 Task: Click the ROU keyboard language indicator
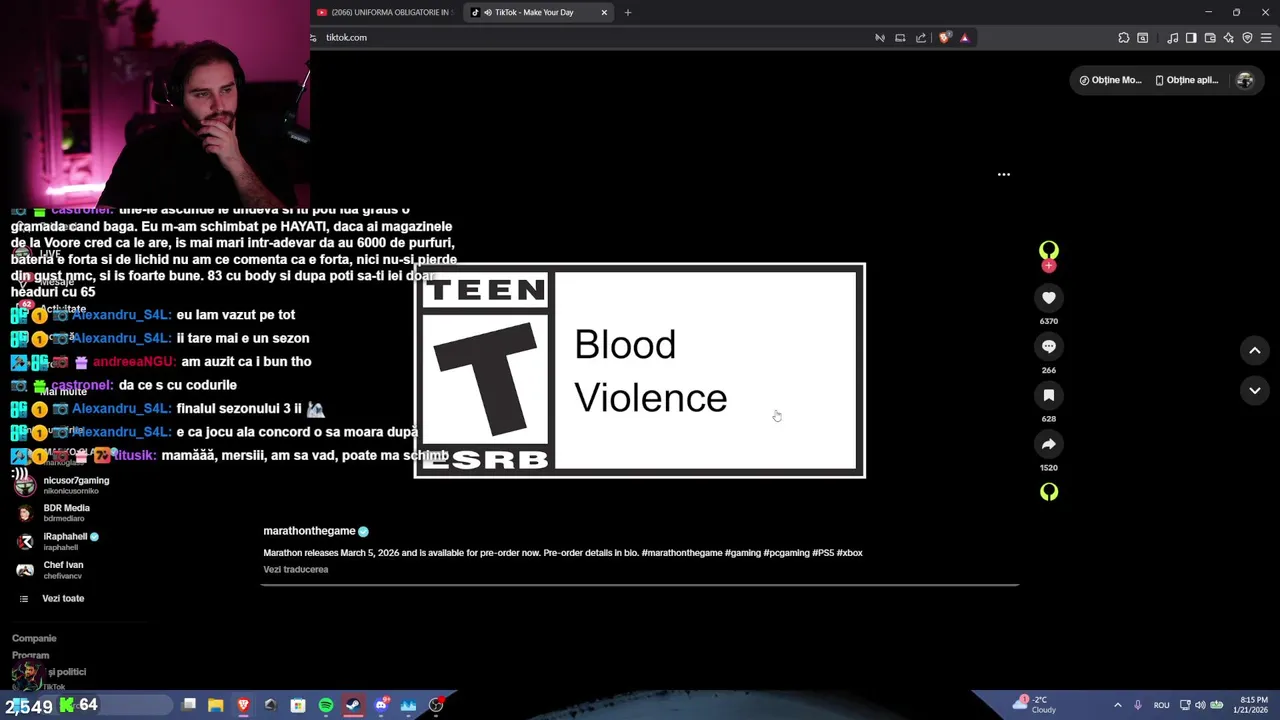pos(1161,705)
